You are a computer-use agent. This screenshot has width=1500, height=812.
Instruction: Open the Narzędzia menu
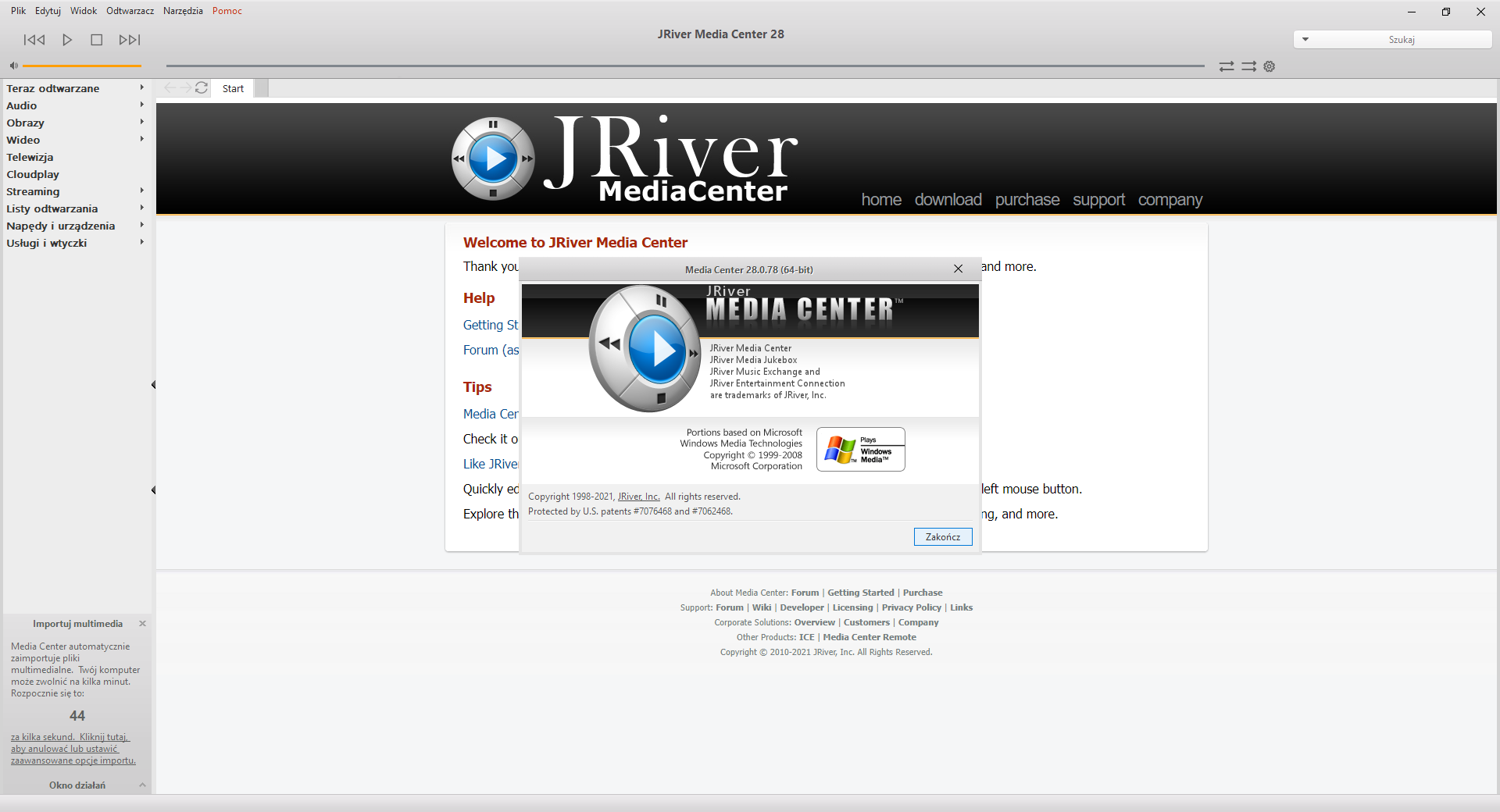183,11
